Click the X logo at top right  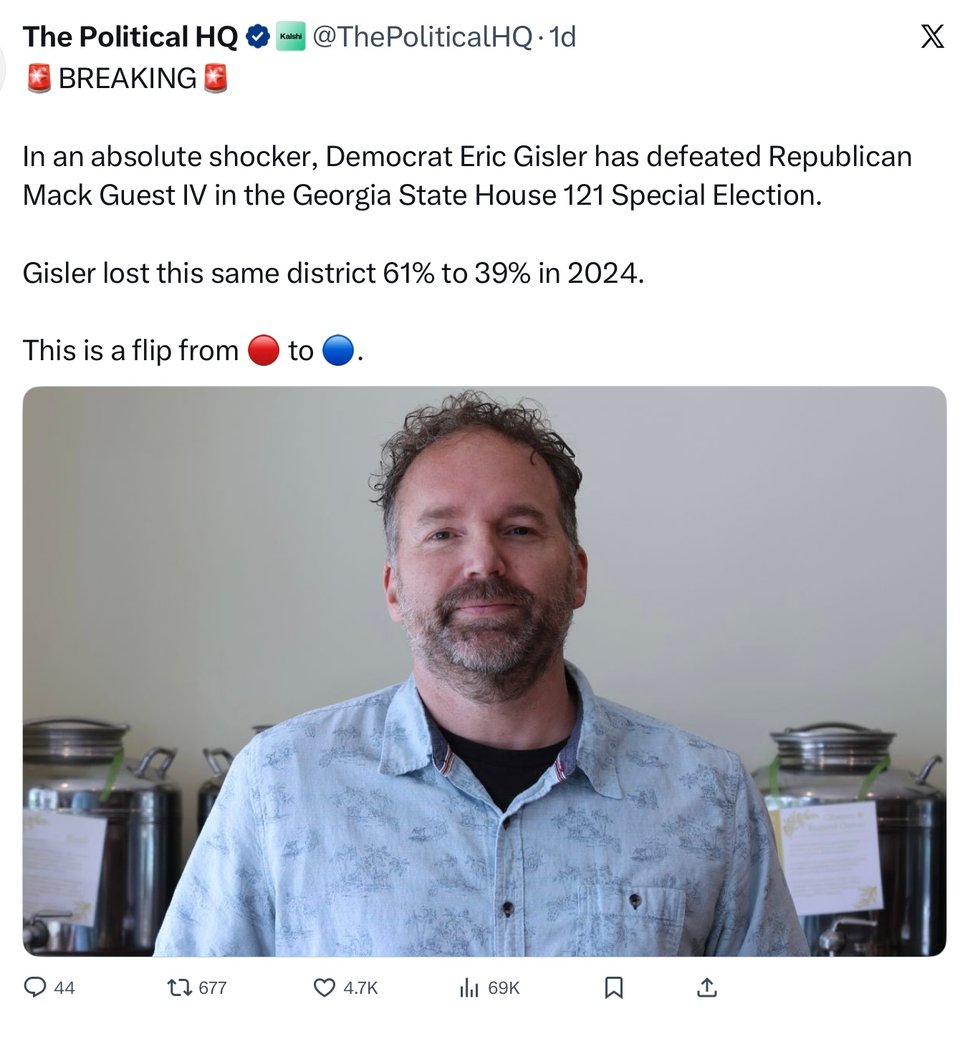(x=931, y=36)
